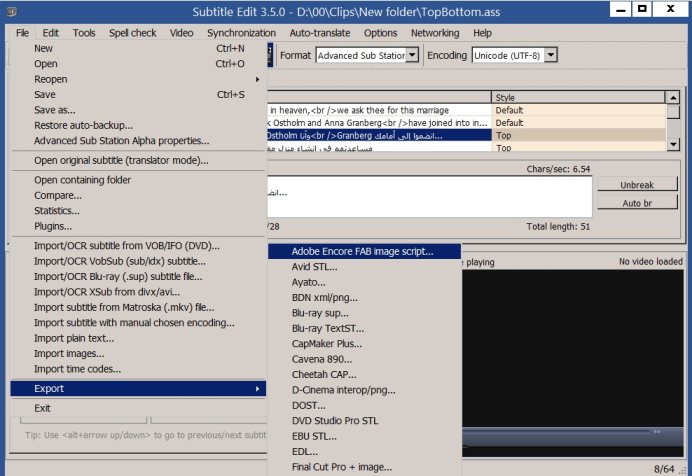Select the row with 'in heaven' subtitle
The width and height of the screenshot is (692, 476).
pos(467,110)
